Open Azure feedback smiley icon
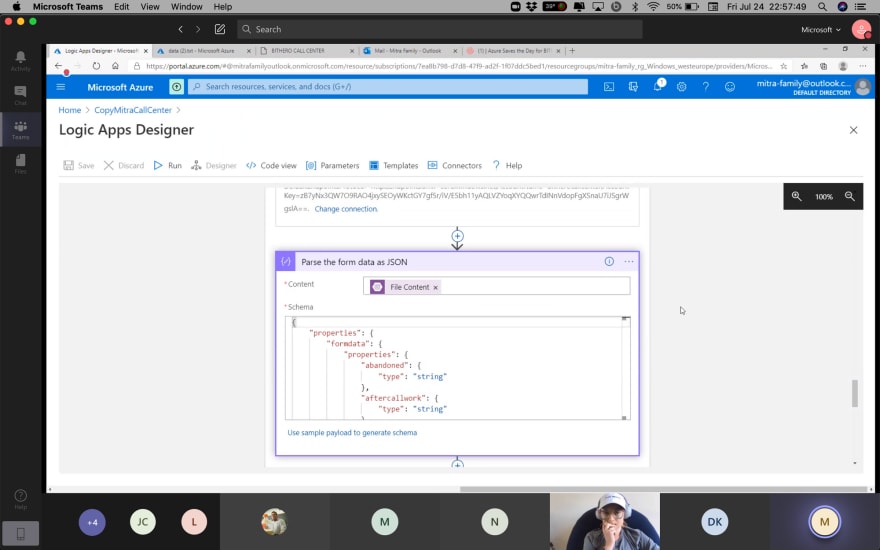 click(x=730, y=86)
